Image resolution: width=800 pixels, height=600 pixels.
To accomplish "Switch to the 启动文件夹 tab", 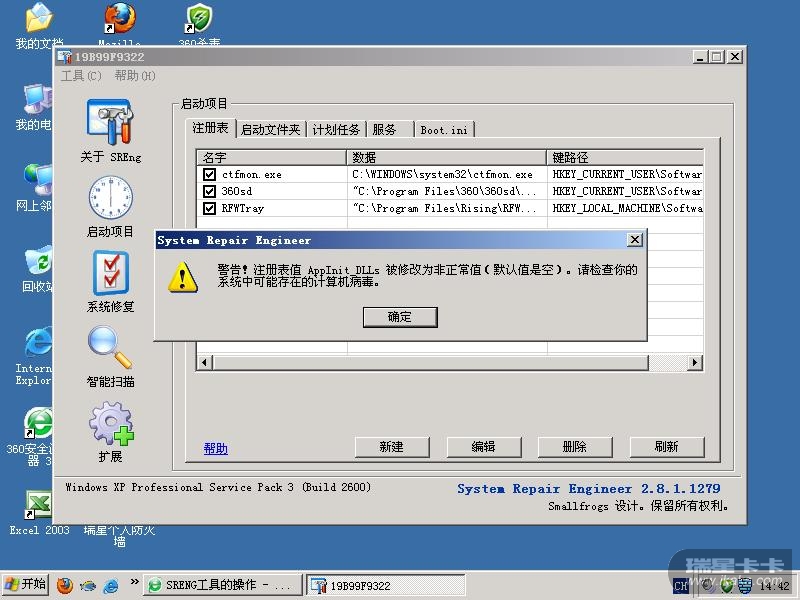I will [270, 130].
